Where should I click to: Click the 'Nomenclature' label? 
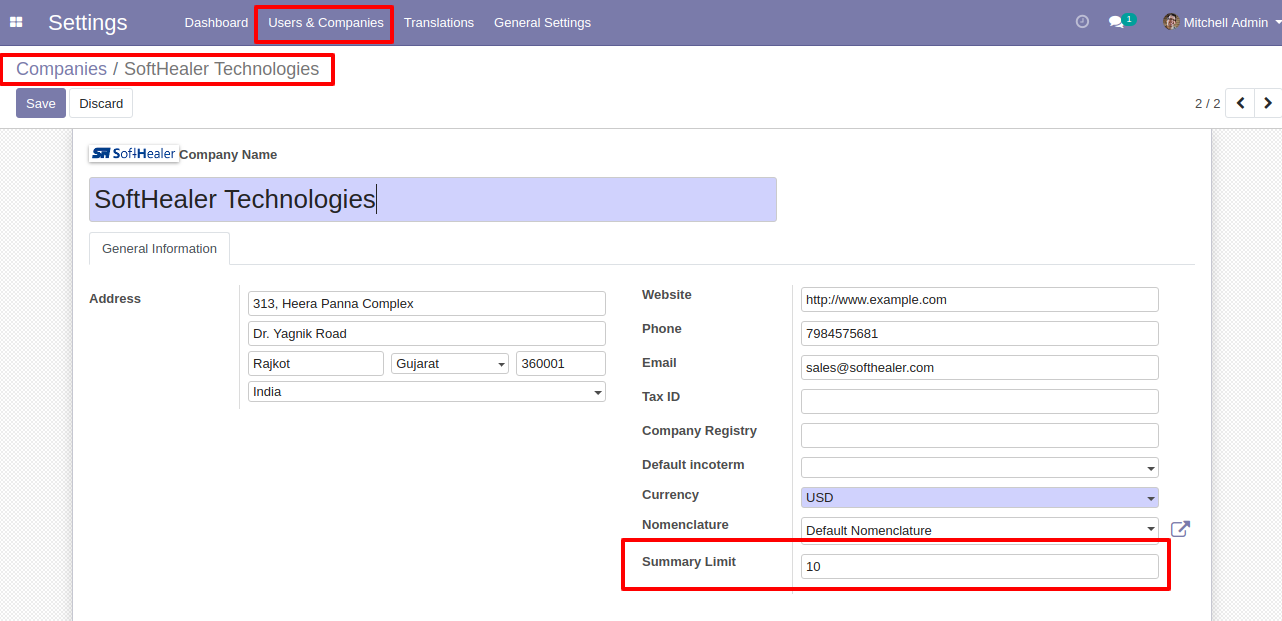(x=685, y=525)
